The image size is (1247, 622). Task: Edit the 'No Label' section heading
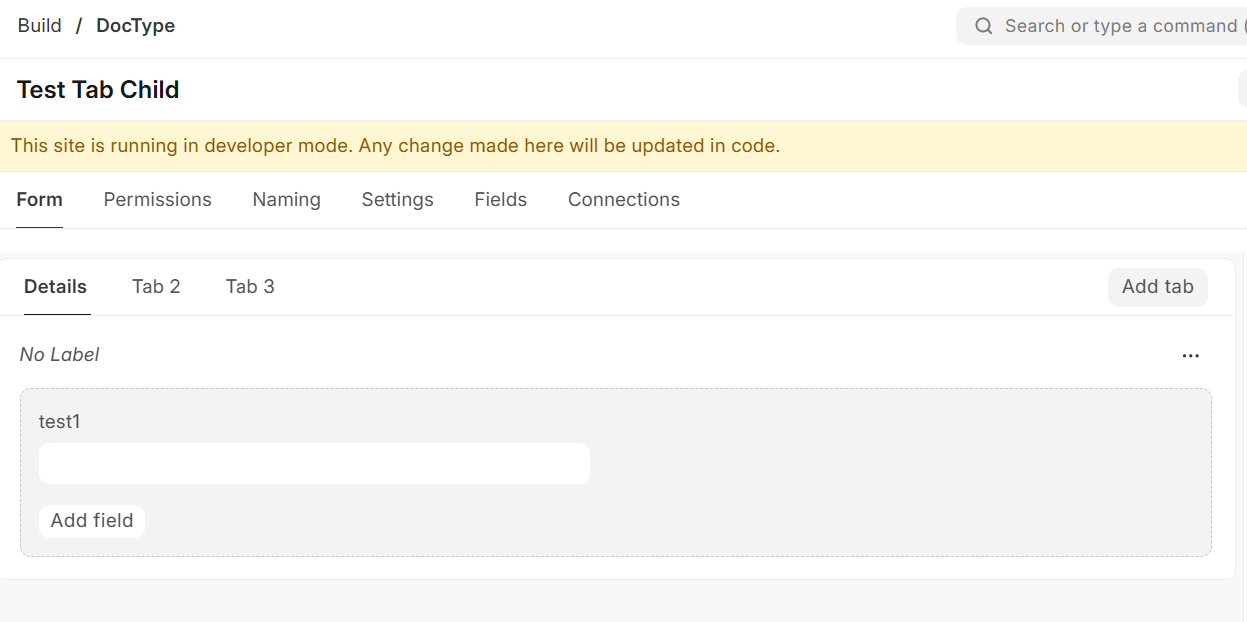point(60,355)
